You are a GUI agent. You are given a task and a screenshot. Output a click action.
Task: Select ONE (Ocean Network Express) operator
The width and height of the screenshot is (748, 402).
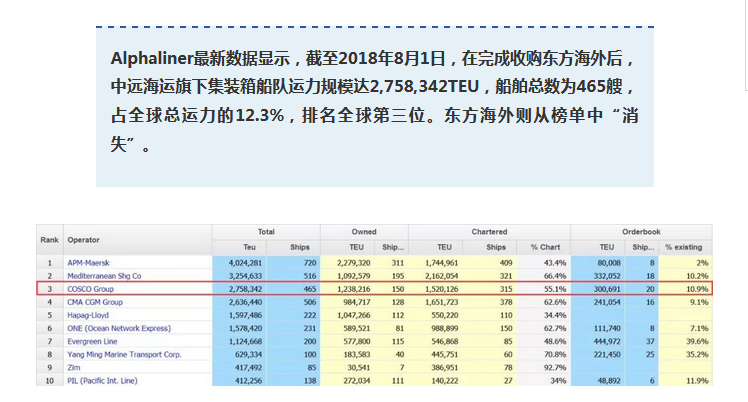[x=117, y=327]
